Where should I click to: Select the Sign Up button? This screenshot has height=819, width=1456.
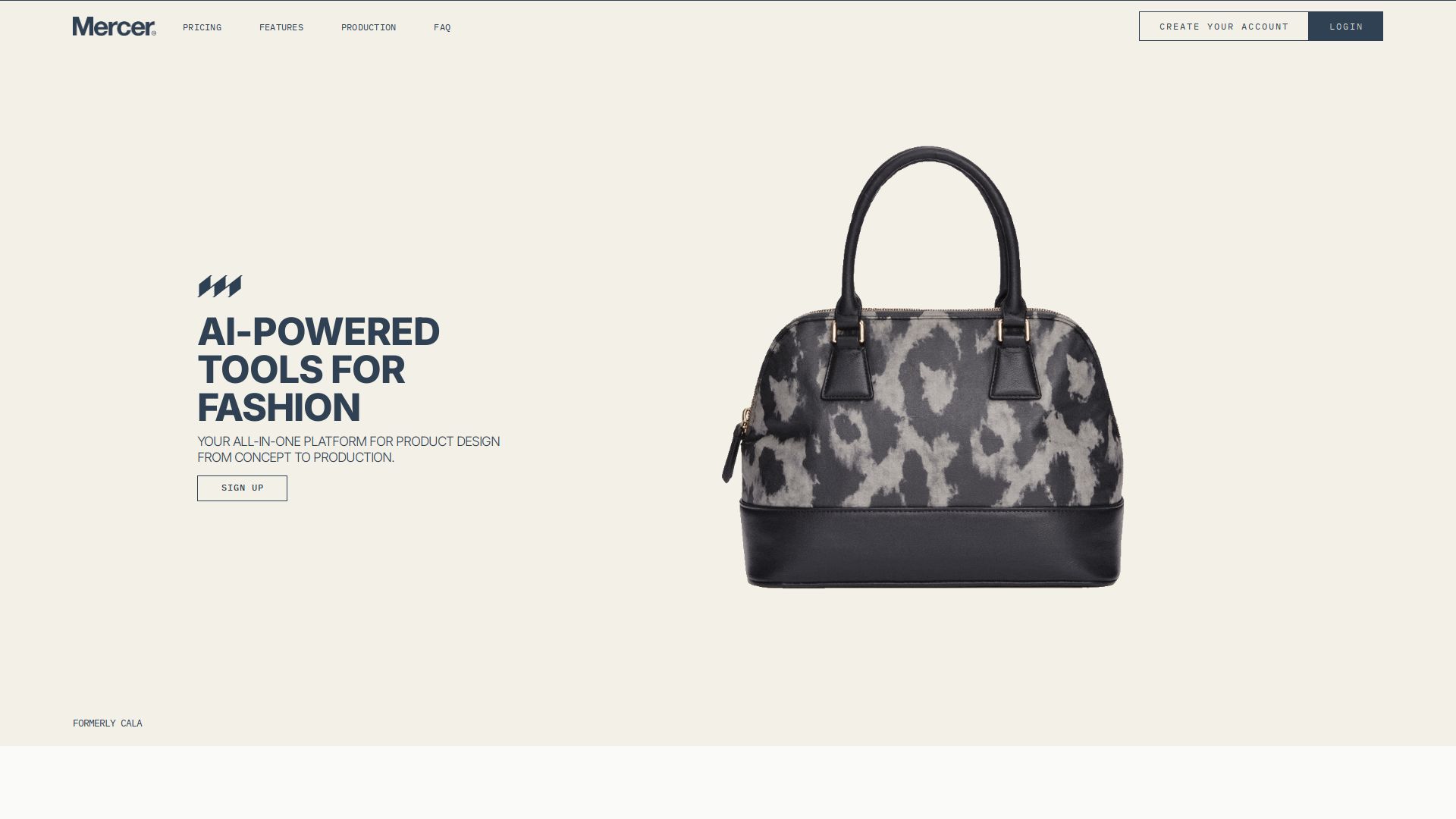pyautogui.click(x=242, y=488)
